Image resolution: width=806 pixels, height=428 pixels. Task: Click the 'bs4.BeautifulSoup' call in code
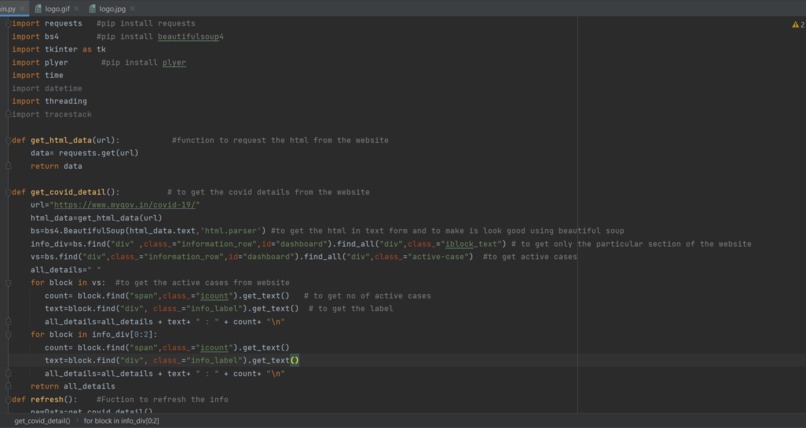84,231
